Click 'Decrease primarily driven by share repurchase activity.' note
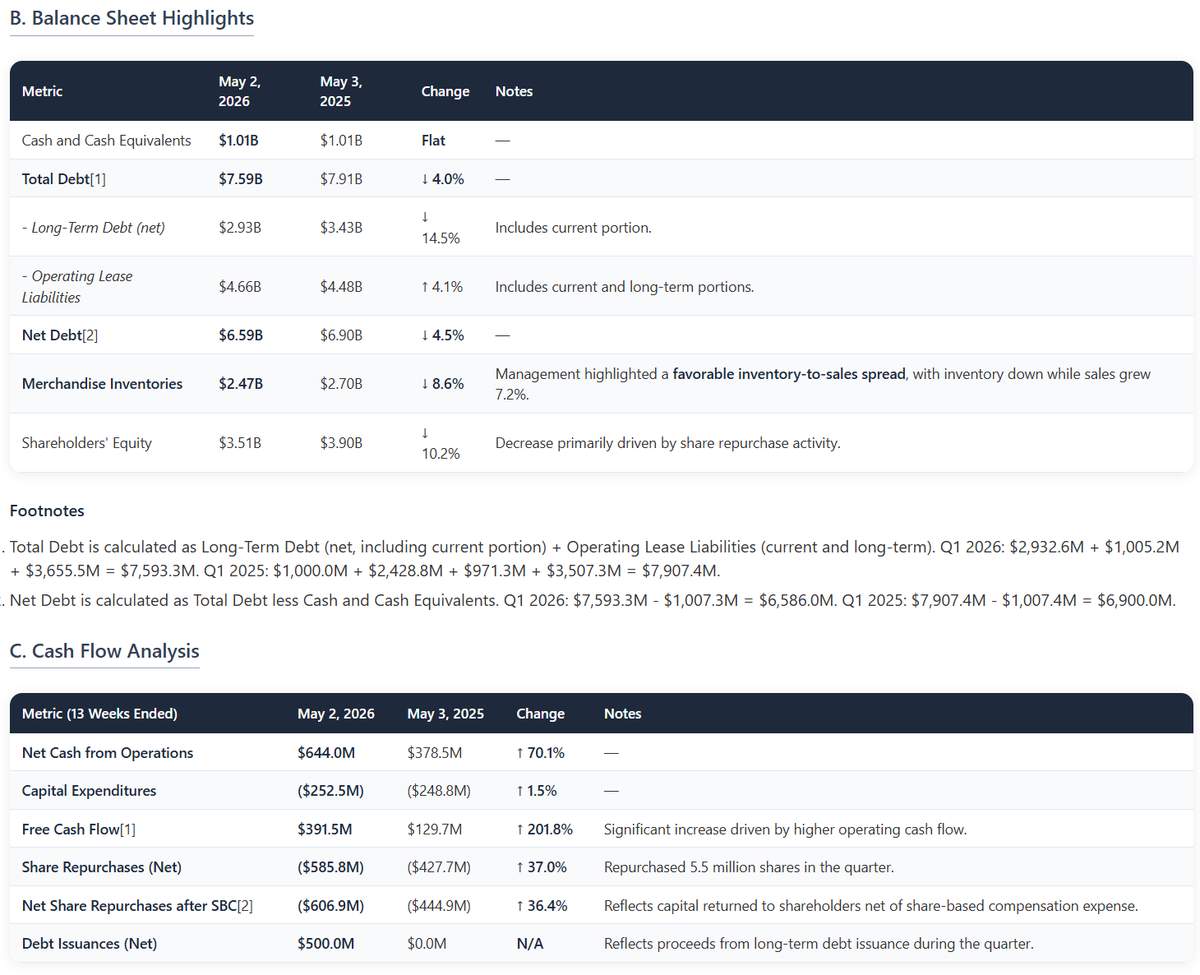 (667, 442)
